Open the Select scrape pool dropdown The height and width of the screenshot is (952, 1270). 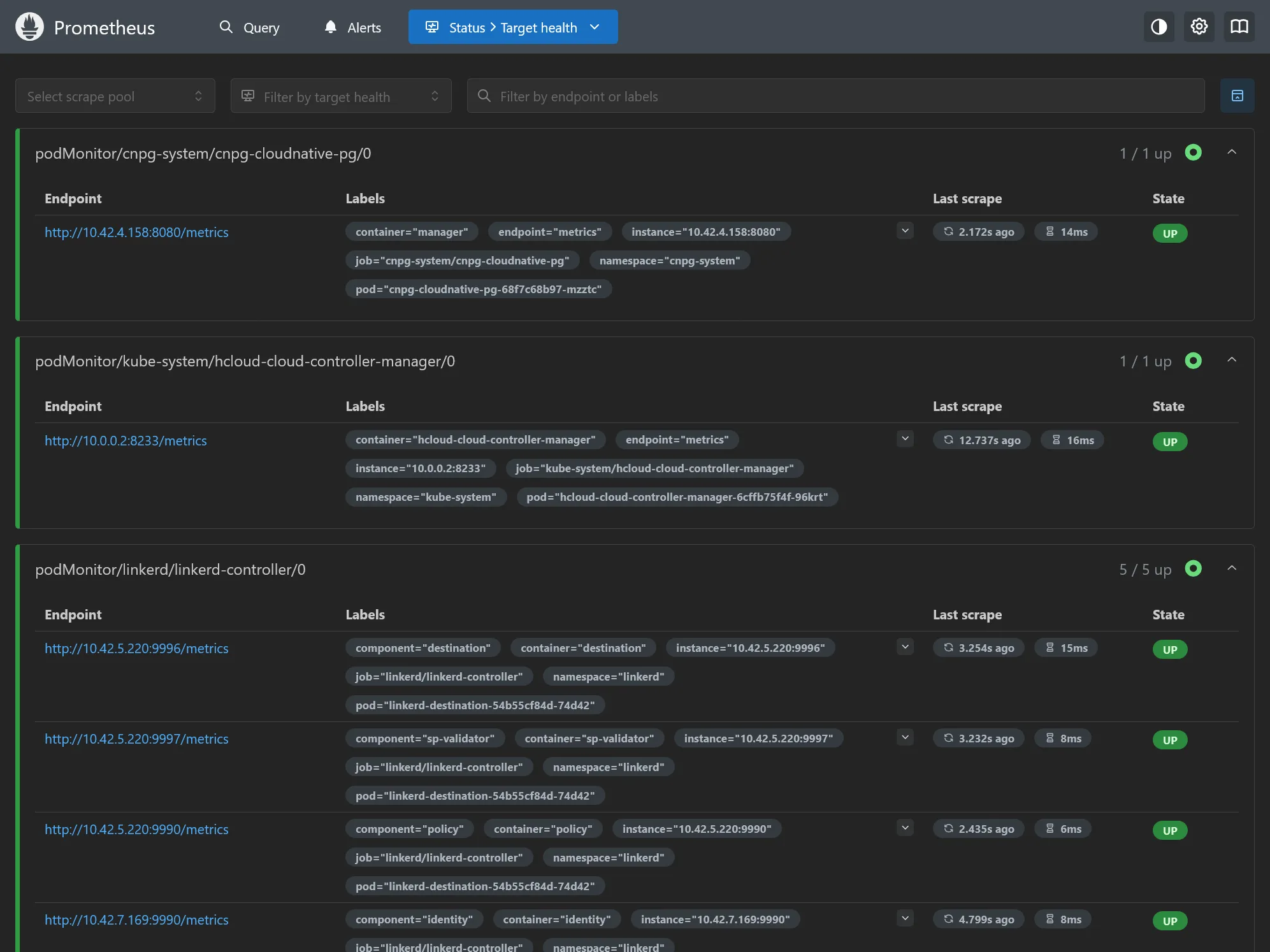point(115,96)
